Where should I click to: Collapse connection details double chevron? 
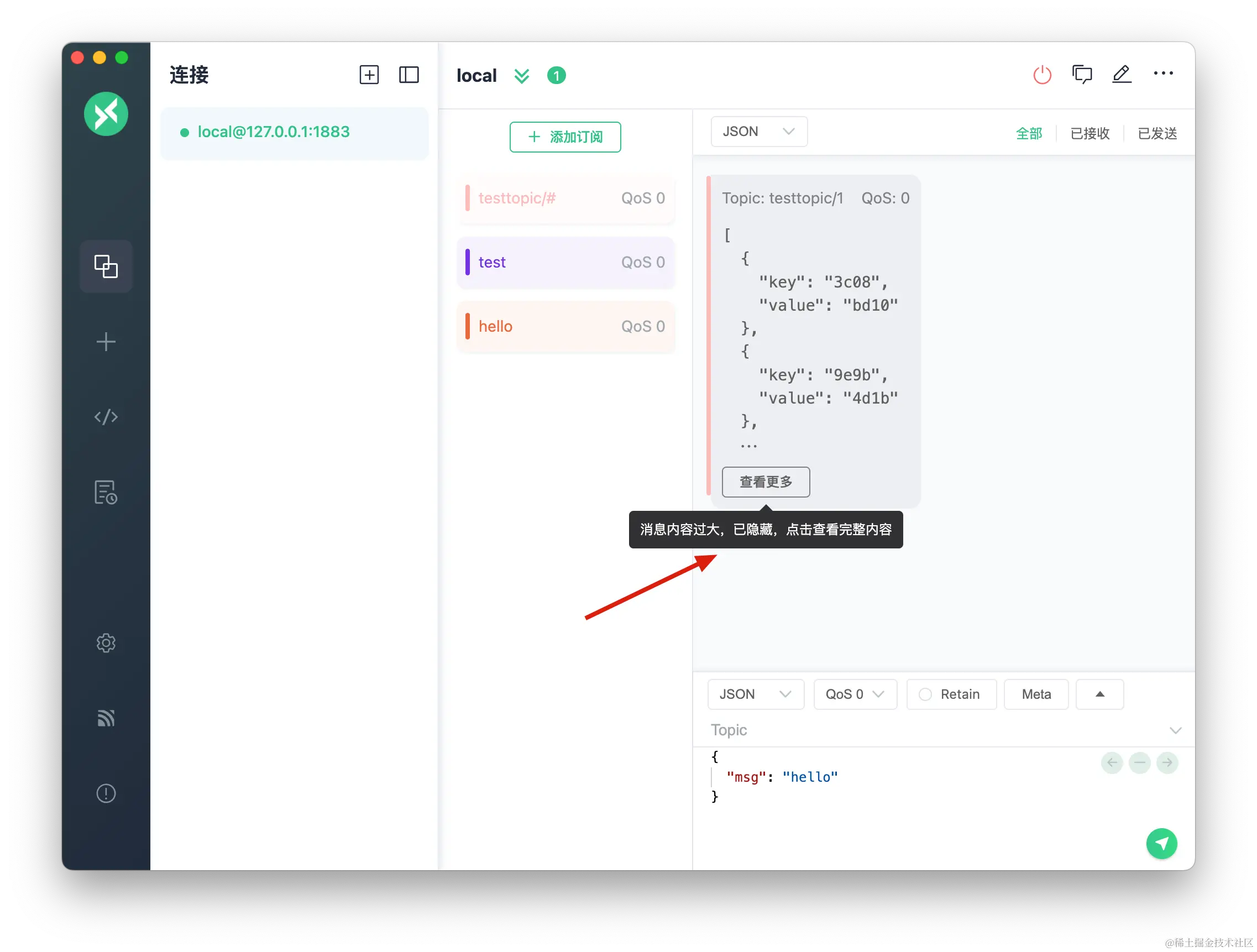522,76
